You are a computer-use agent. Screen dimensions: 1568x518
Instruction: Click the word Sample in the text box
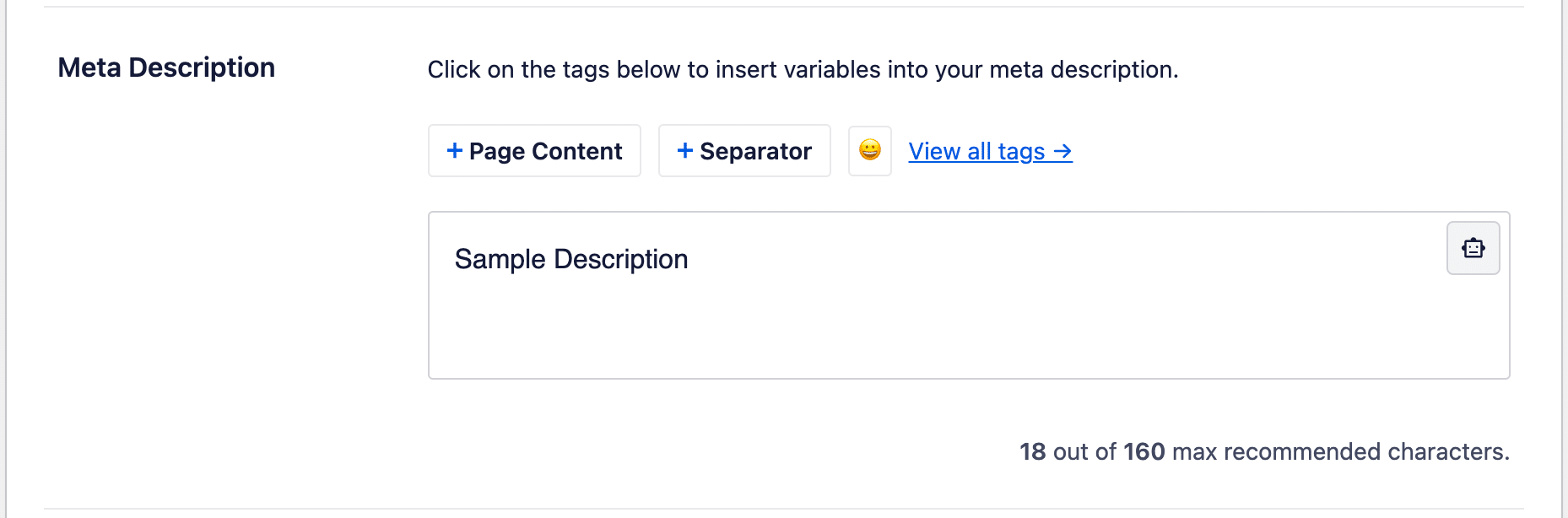click(500, 259)
